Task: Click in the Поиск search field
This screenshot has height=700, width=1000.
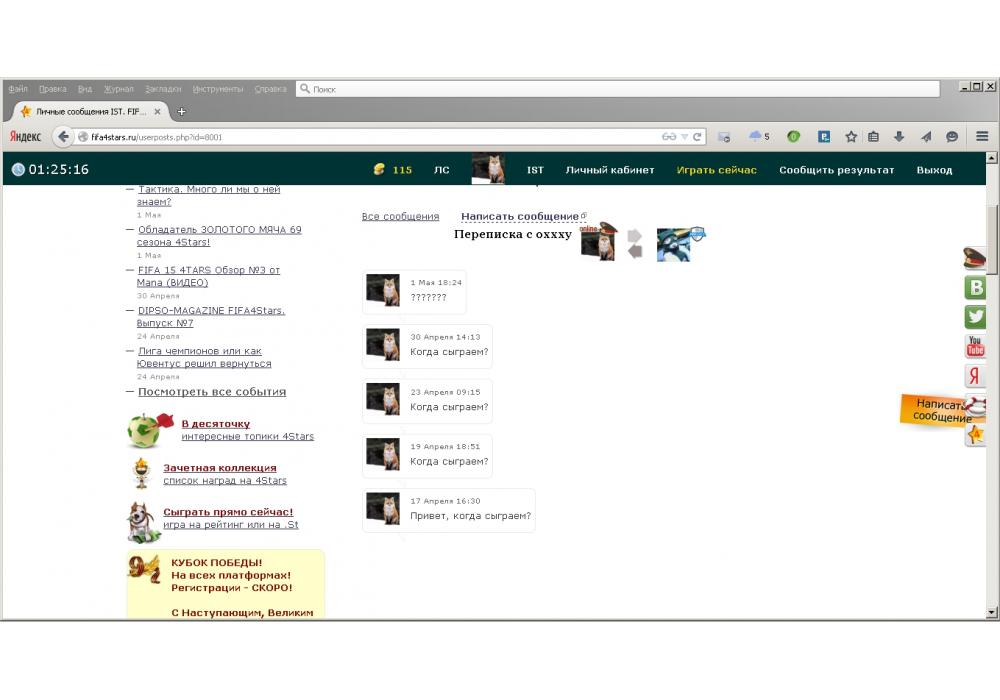Action: (620, 89)
